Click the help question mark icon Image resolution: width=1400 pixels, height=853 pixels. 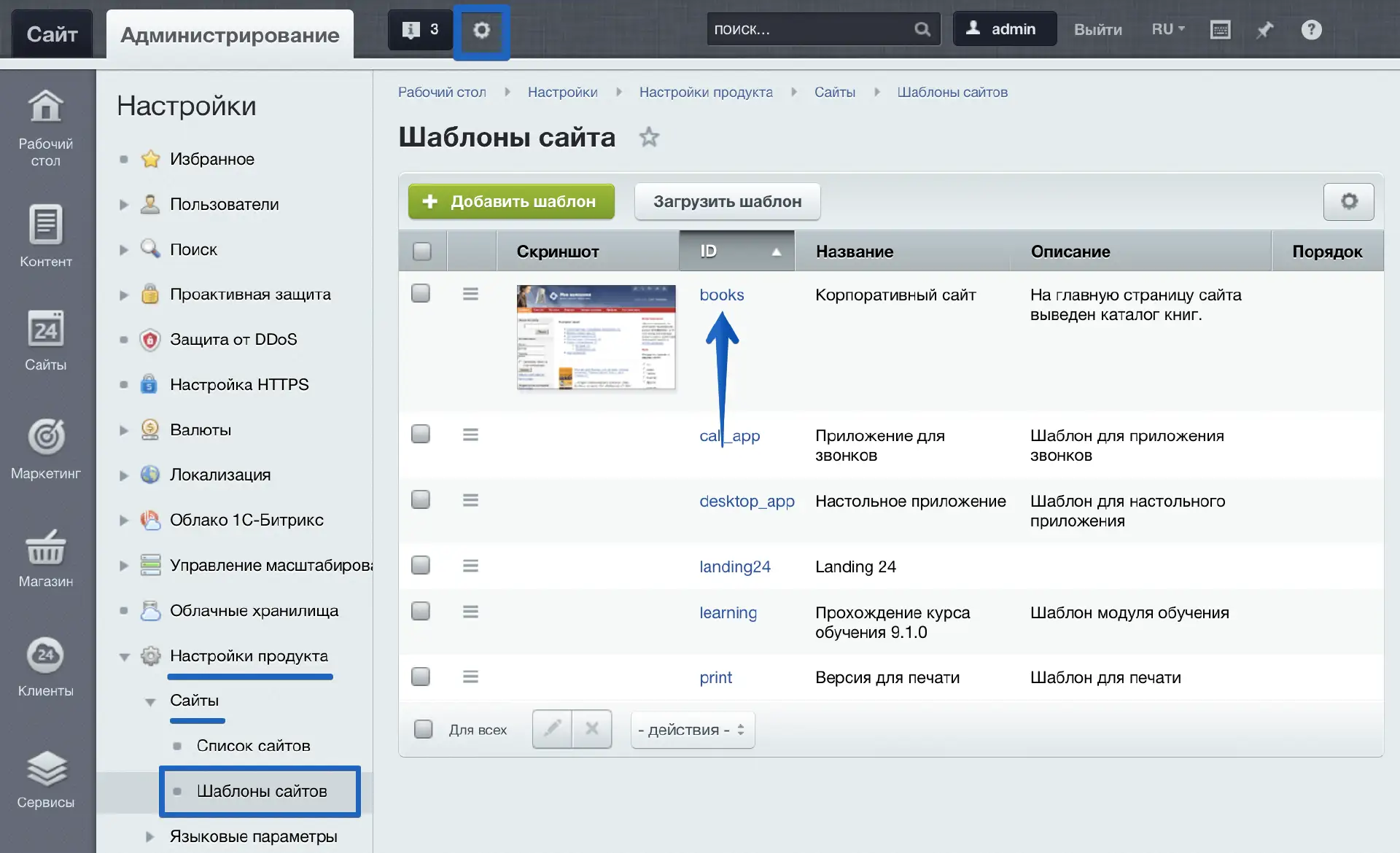click(x=1311, y=30)
